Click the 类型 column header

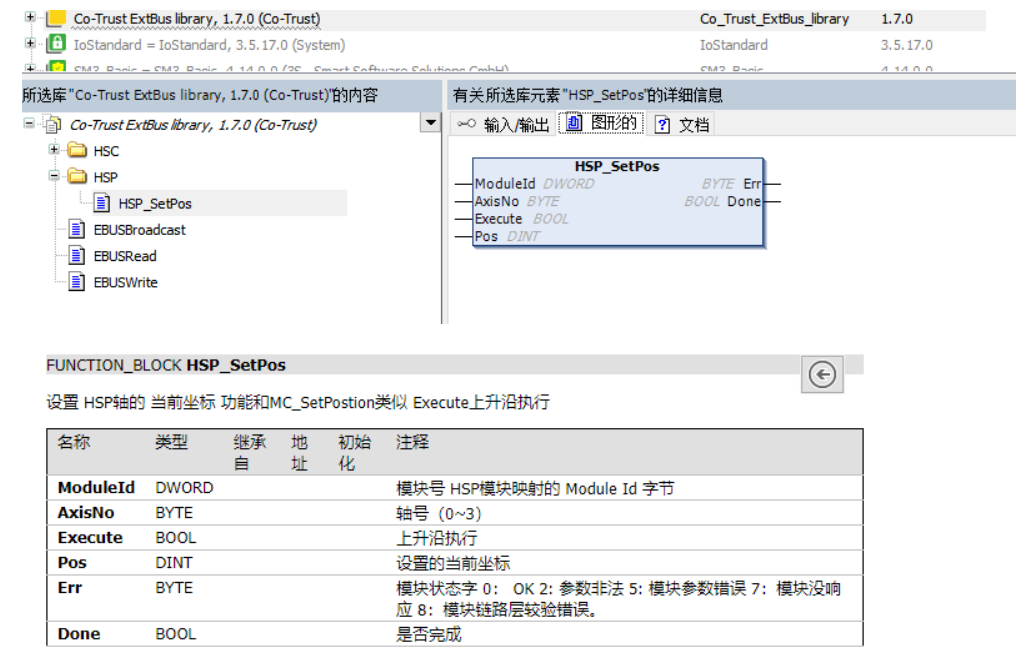point(171,443)
